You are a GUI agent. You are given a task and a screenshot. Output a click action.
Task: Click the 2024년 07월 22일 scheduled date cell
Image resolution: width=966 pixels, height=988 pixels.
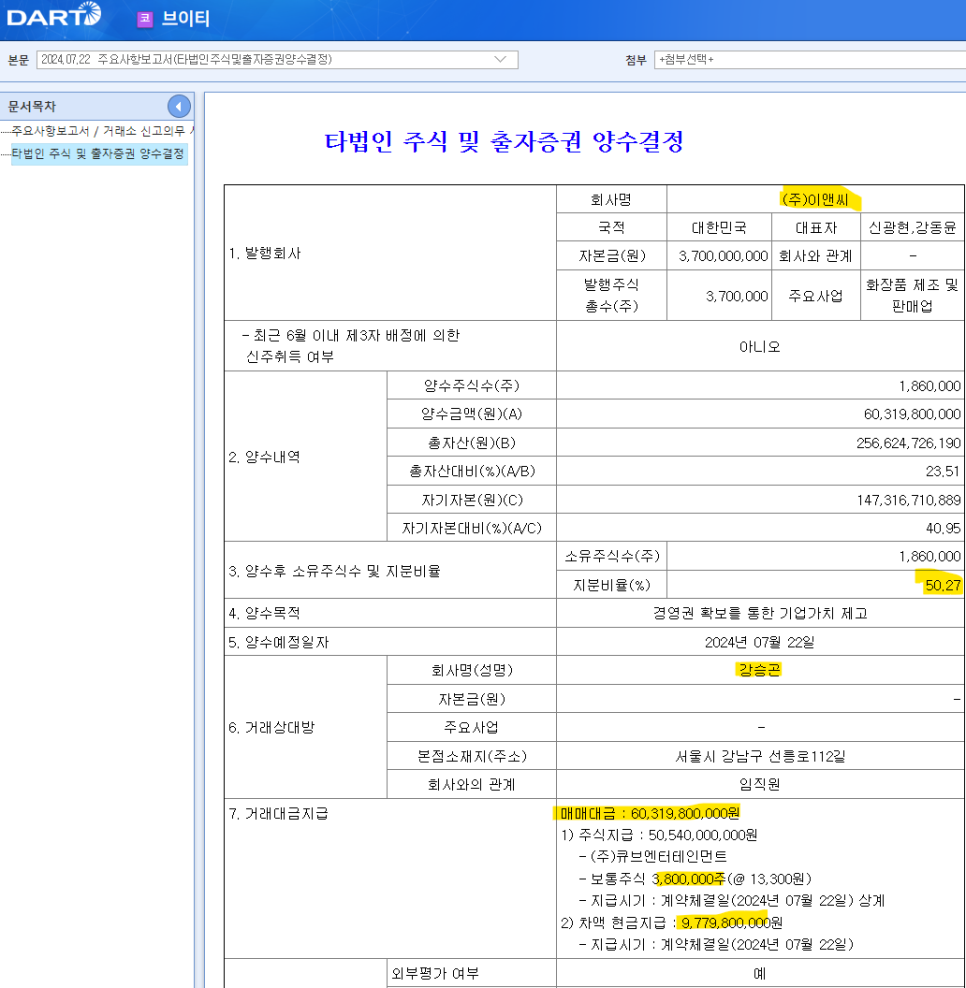(x=760, y=642)
